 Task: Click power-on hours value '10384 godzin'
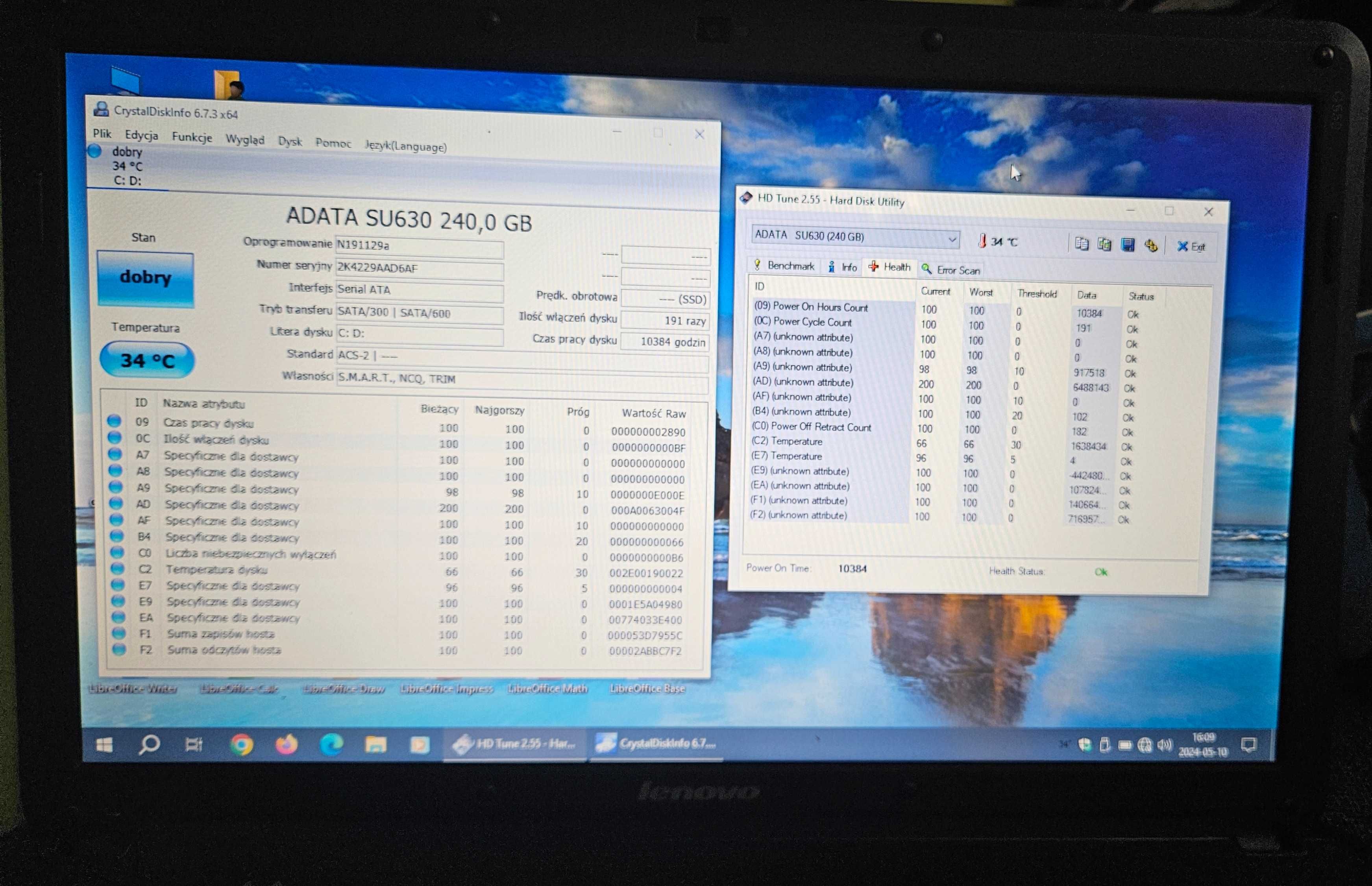click(665, 342)
